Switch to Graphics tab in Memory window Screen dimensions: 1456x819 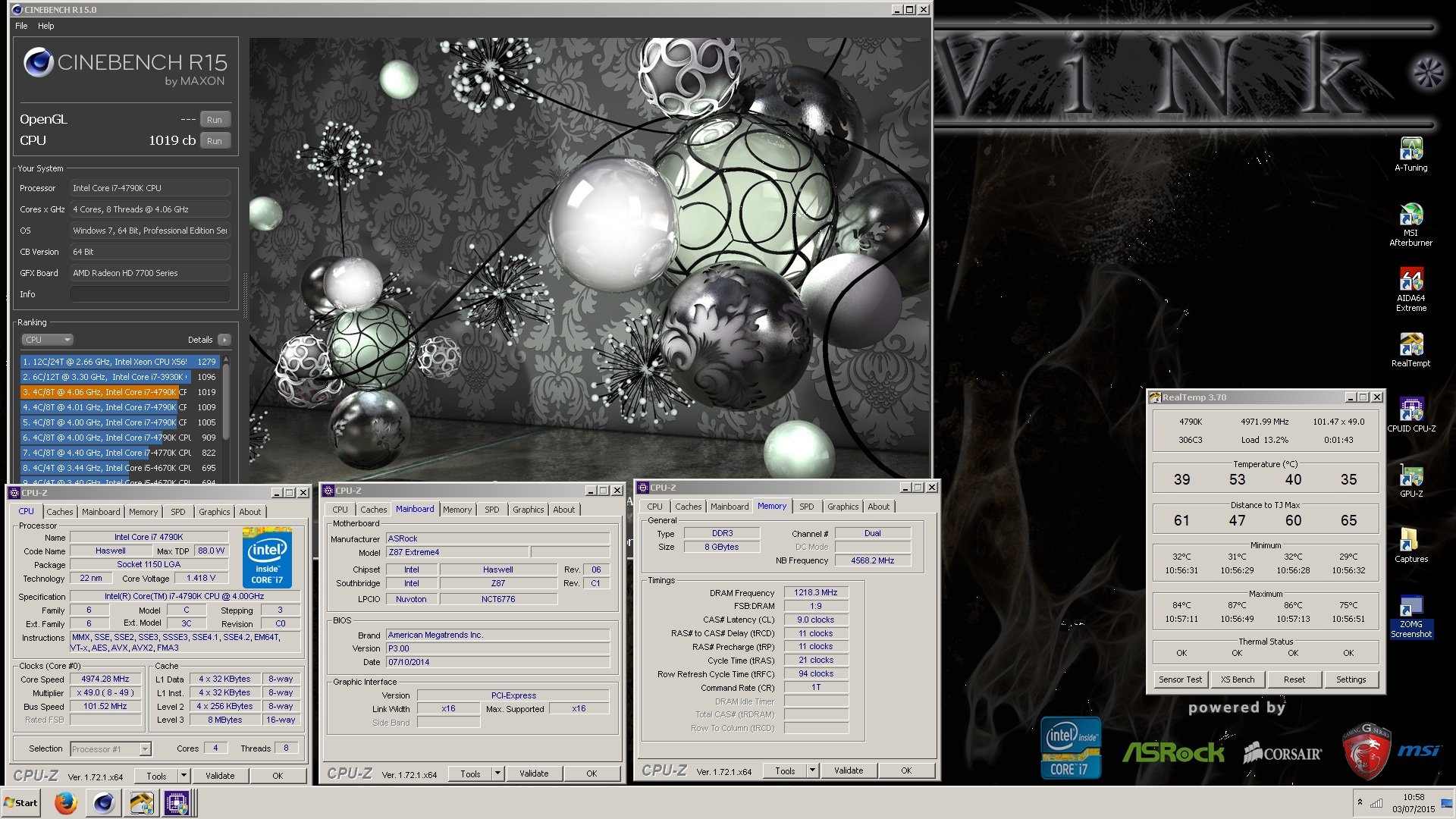843,507
